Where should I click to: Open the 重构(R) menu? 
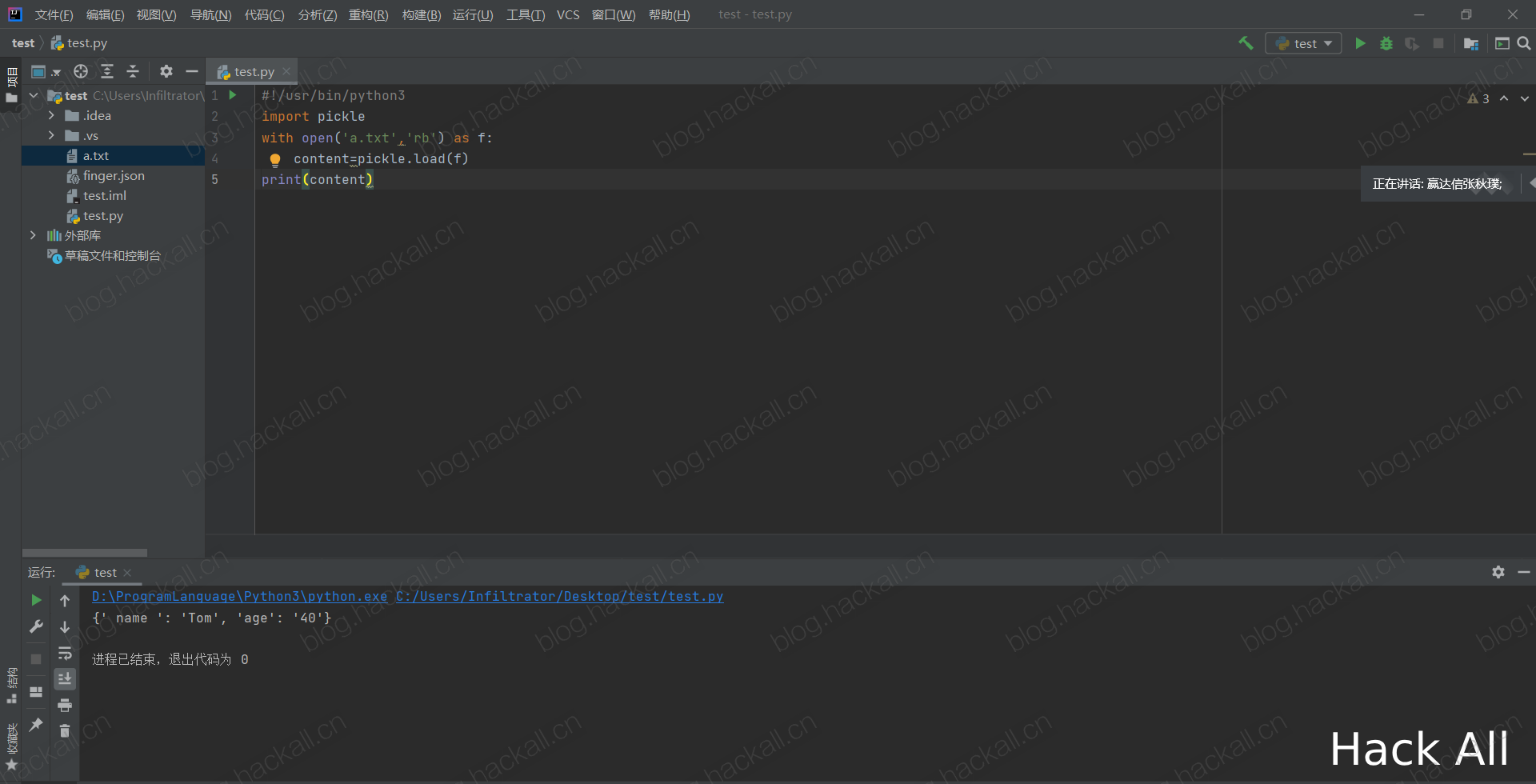pyautogui.click(x=368, y=15)
